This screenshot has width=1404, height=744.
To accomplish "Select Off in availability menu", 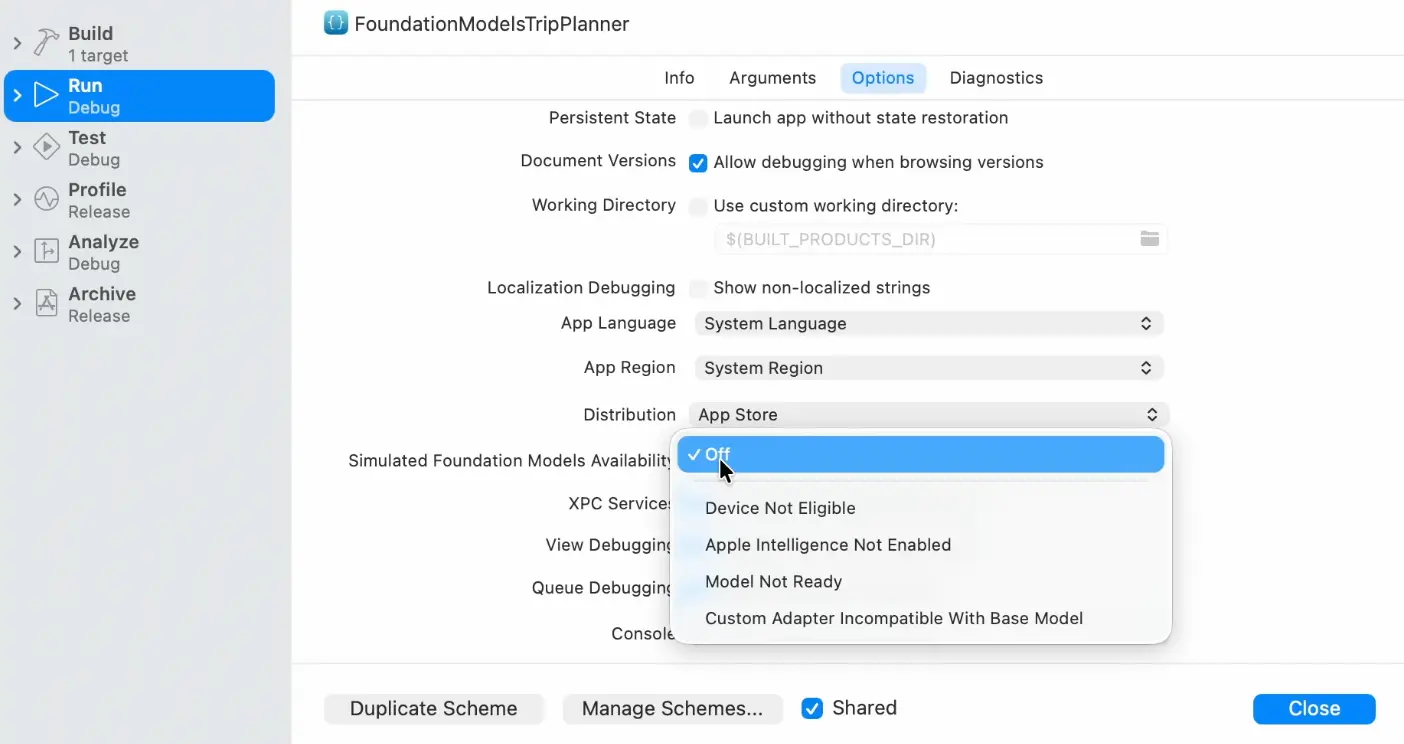I will point(921,454).
